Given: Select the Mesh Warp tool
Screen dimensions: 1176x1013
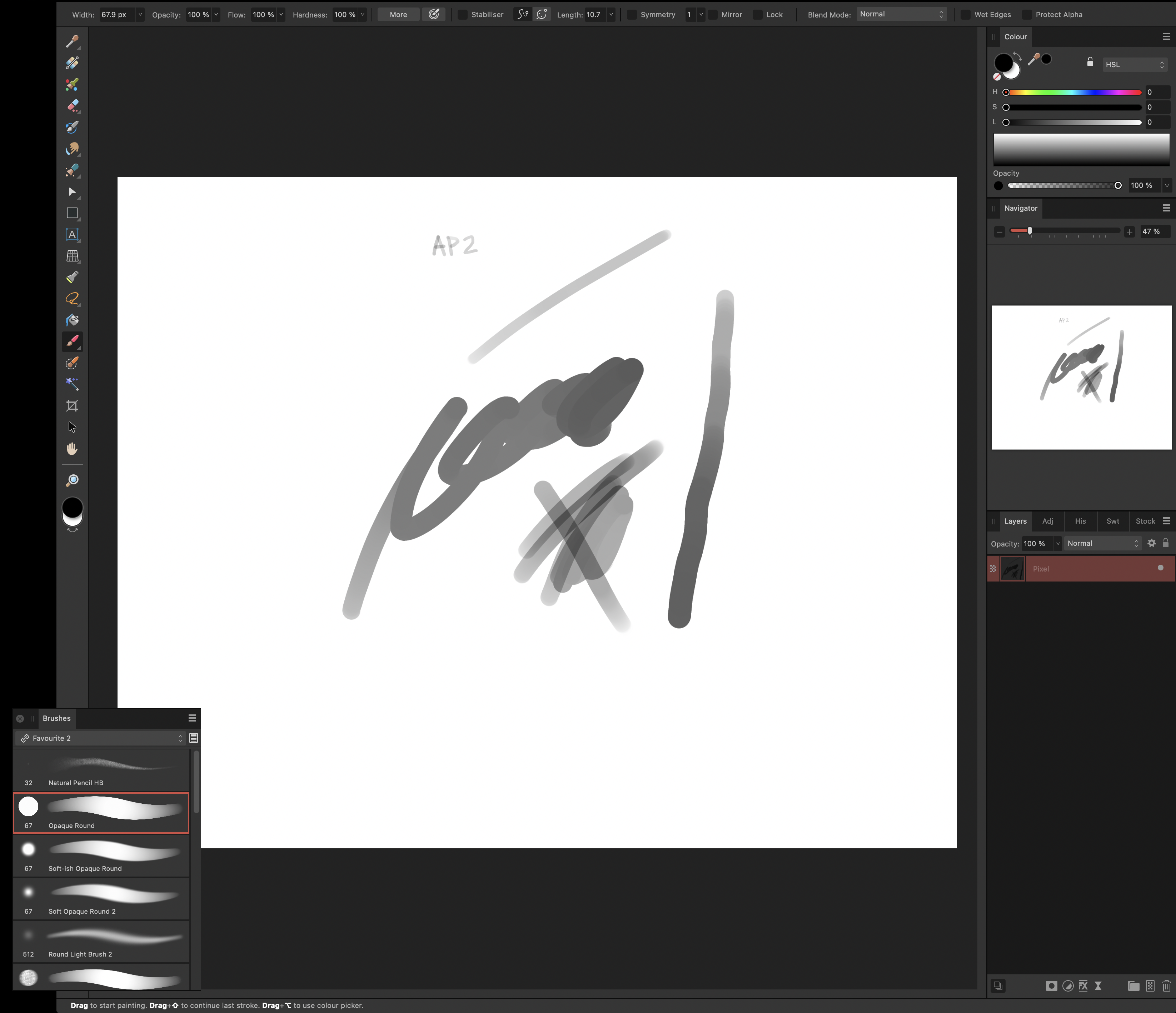Looking at the screenshot, I should [72, 256].
